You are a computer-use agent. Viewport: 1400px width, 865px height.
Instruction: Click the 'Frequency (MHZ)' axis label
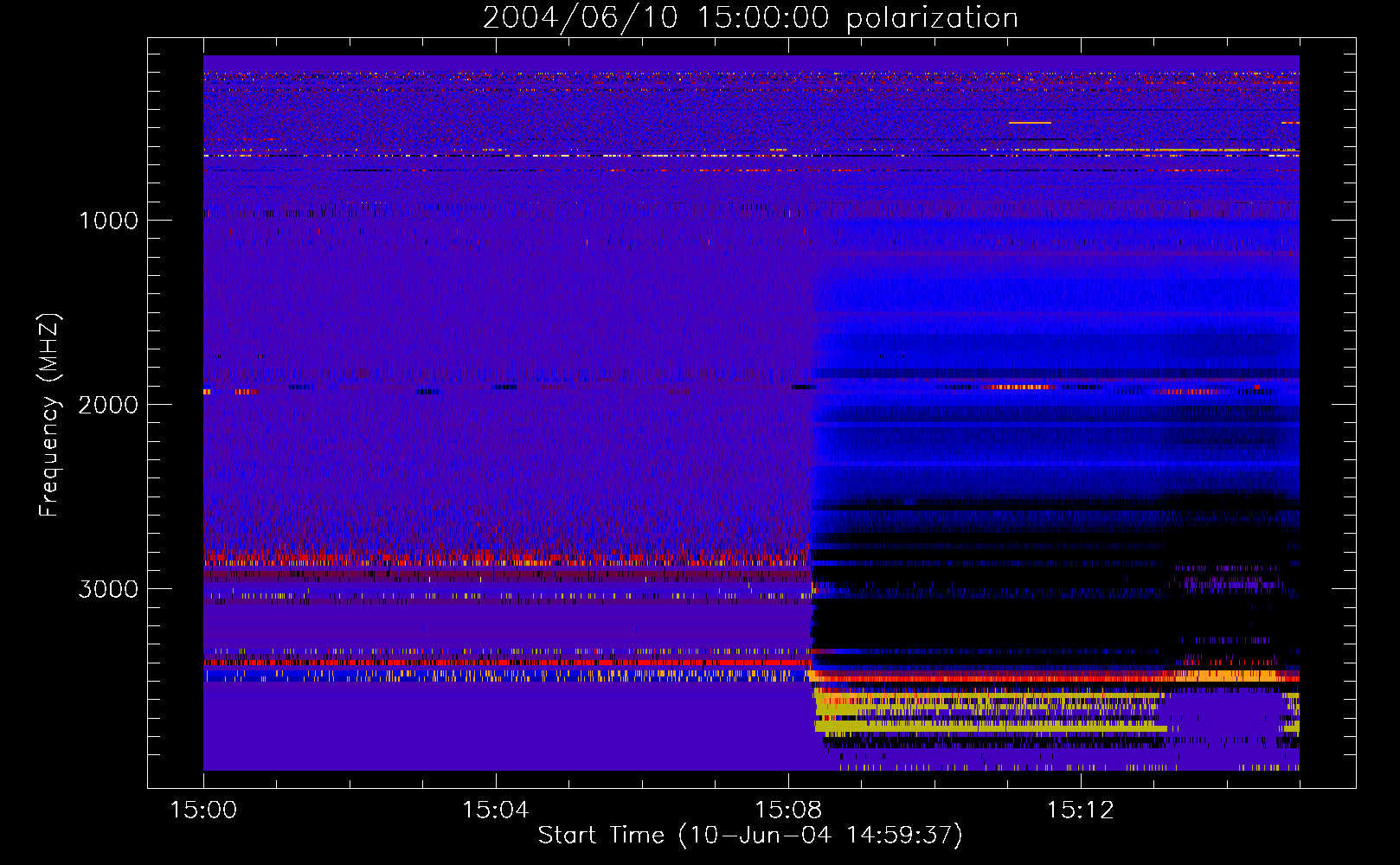[49, 415]
